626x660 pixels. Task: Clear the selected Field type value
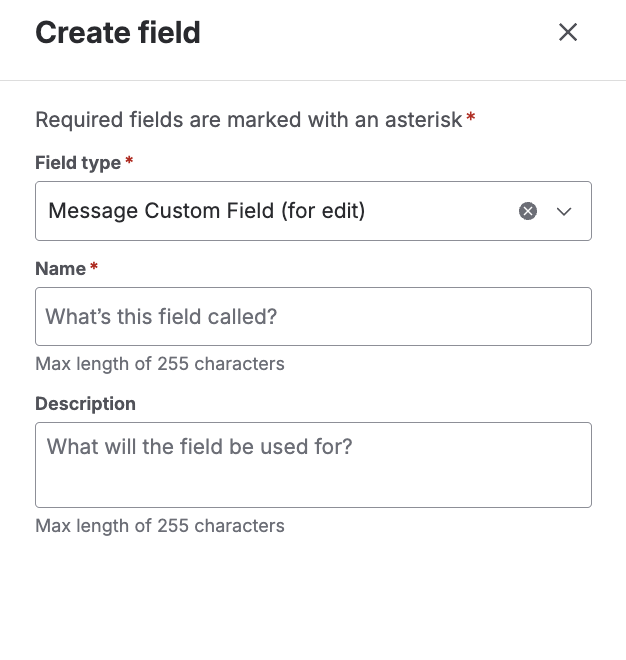click(x=528, y=211)
